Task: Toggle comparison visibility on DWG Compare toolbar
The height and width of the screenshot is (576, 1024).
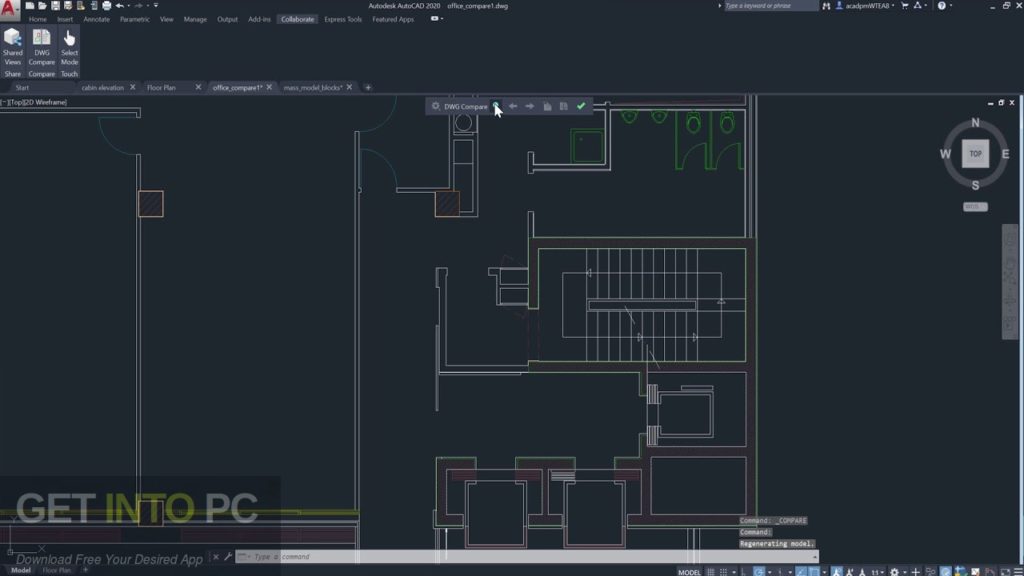Action: (x=496, y=106)
